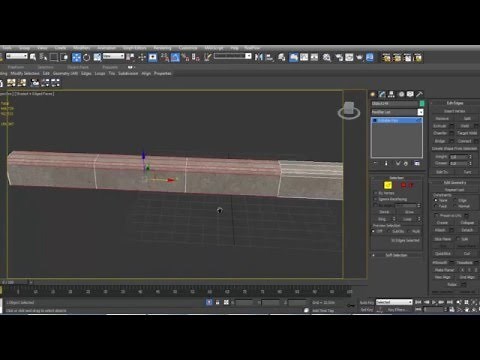Click the Connect button
This screenshot has width=480, height=360.
pyautogui.click(x=464, y=141)
